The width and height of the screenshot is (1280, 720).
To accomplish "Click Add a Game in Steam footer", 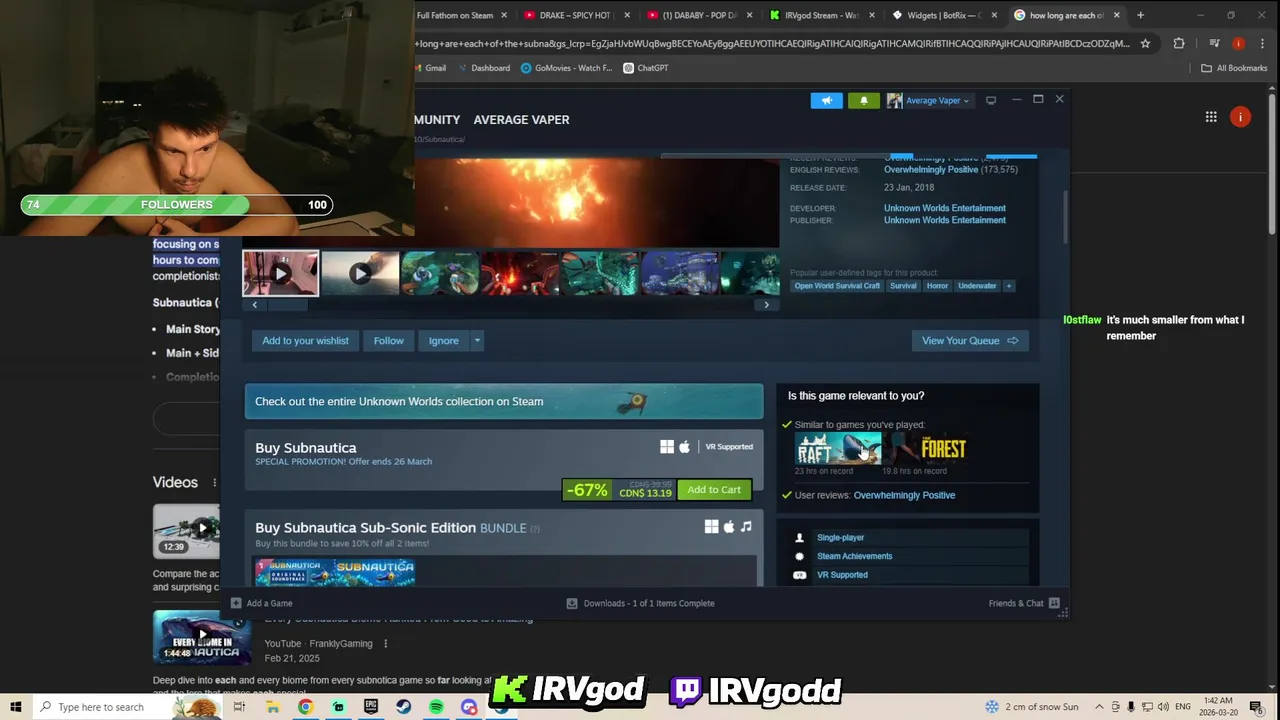I will coord(262,603).
